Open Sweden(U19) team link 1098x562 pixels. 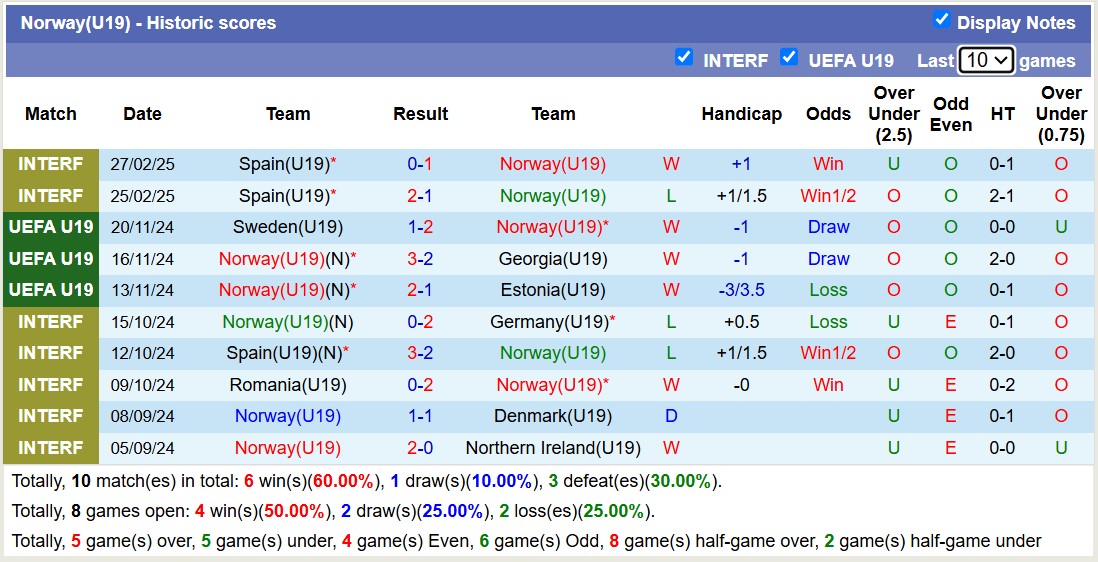[x=288, y=227]
